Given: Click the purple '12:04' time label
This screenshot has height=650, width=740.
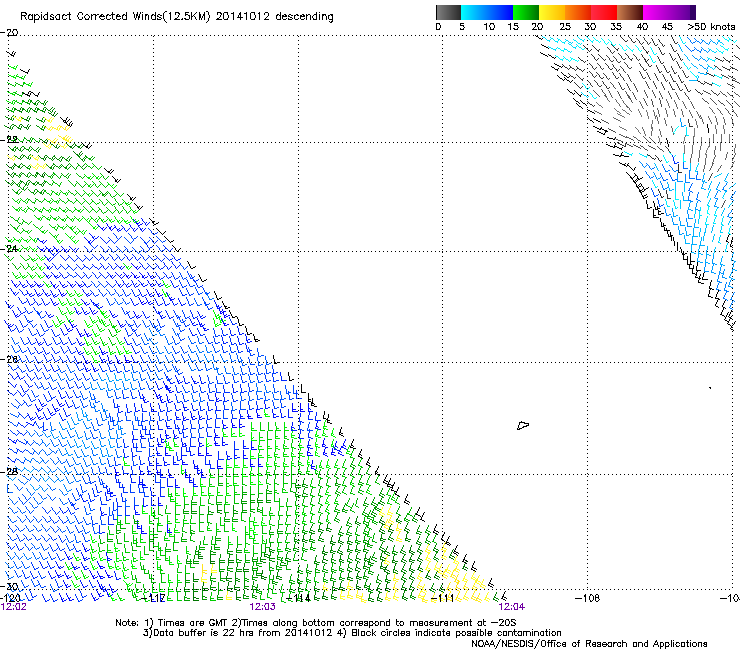Looking at the screenshot, I should pyautogui.click(x=512, y=607).
